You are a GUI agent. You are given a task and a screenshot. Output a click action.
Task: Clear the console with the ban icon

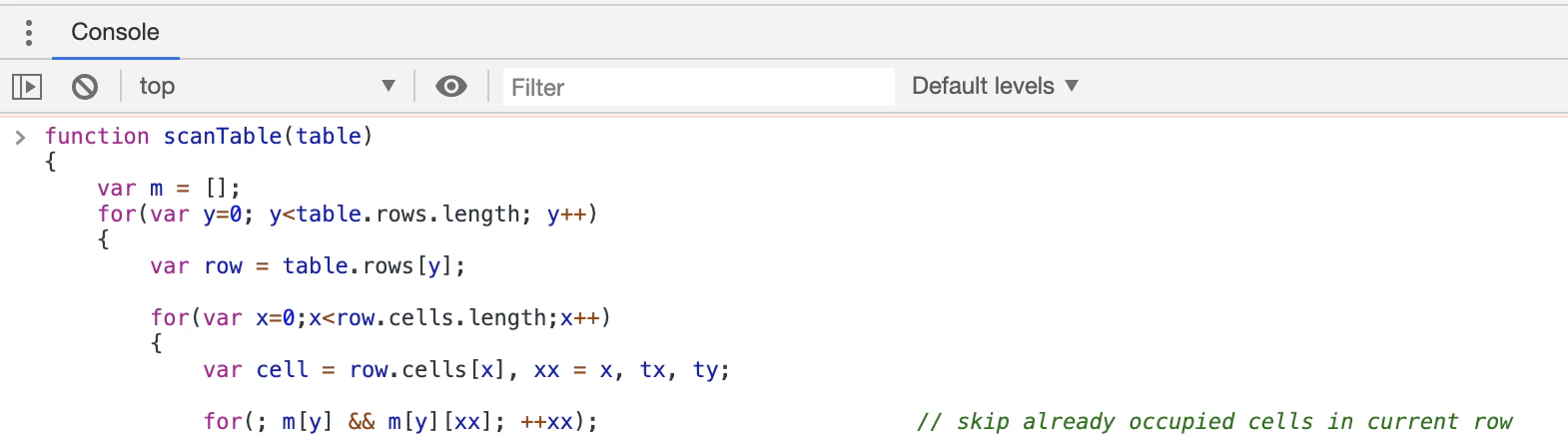(85, 87)
